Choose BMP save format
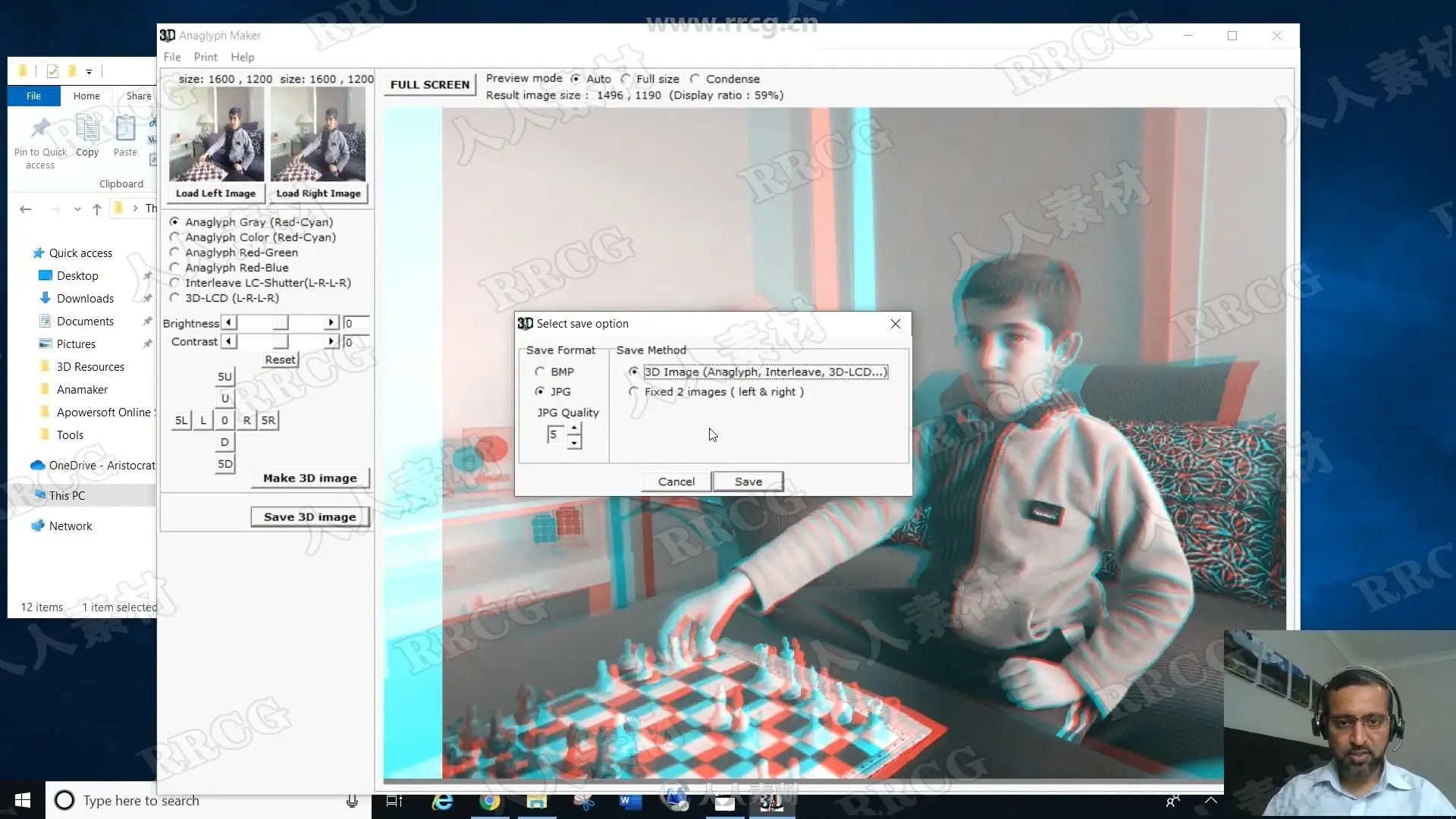The width and height of the screenshot is (1456, 819). [x=540, y=372]
